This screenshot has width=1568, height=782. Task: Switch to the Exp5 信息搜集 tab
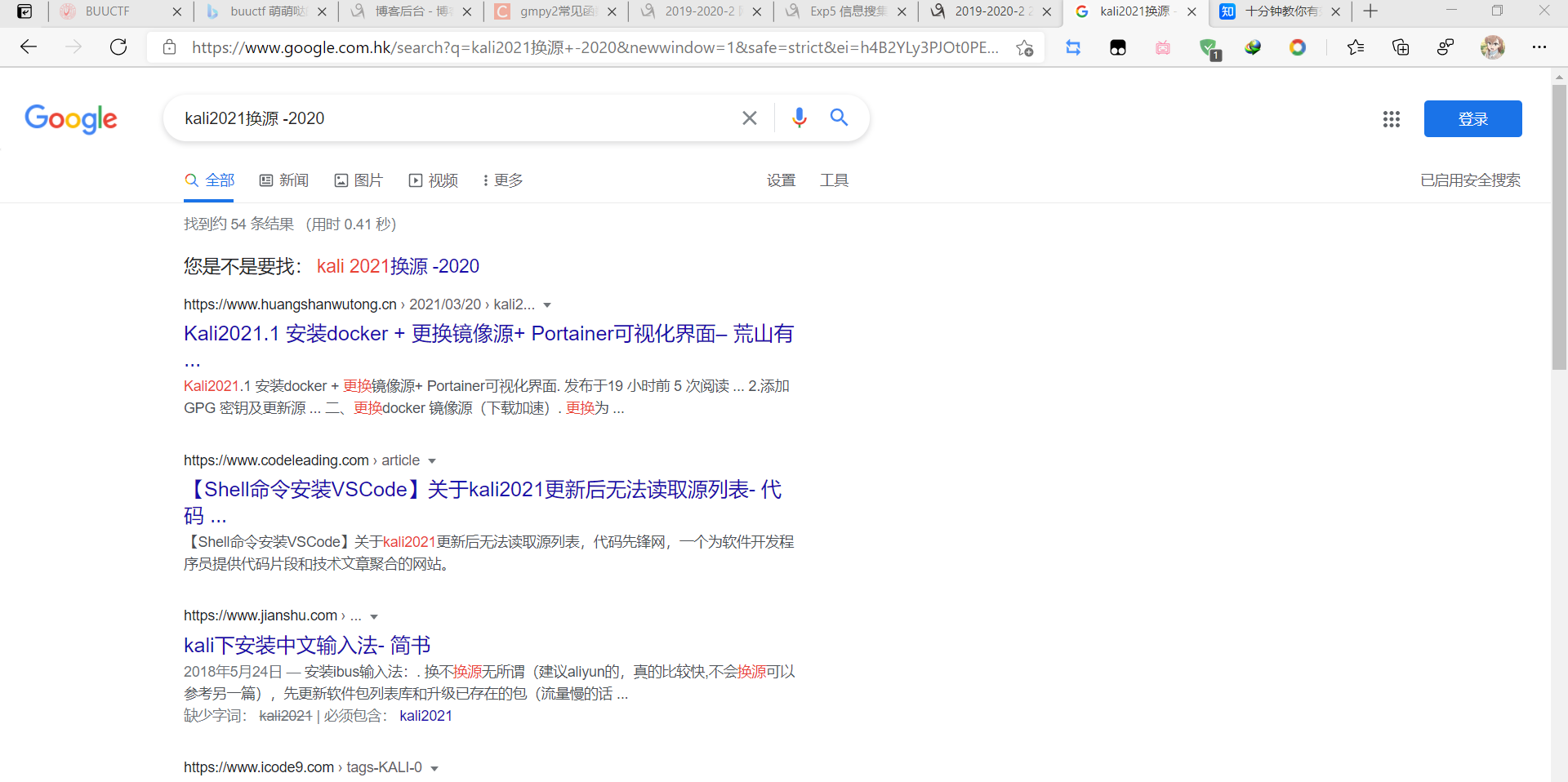pyautogui.click(x=845, y=11)
